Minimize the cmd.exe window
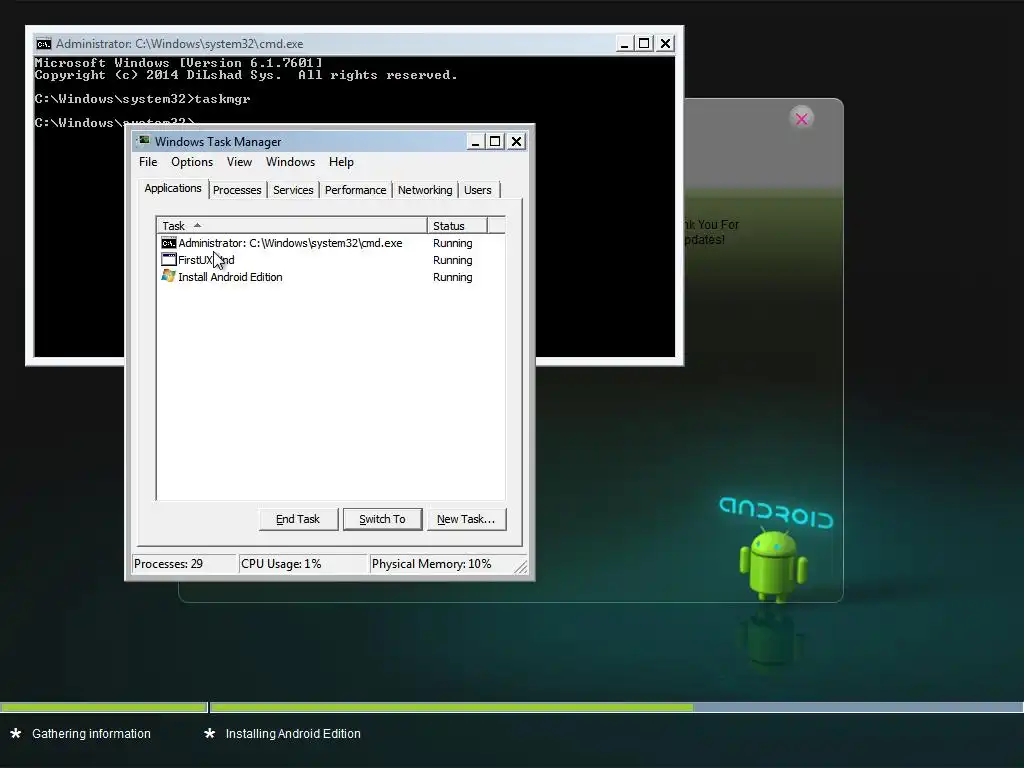Image resolution: width=1024 pixels, height=768 pixels. pos(624,44)
